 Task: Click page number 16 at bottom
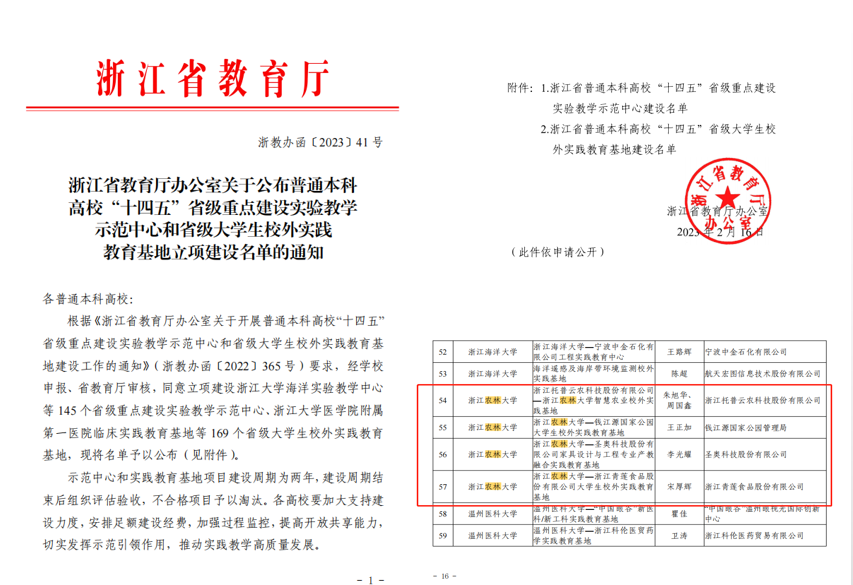point(443,576)
